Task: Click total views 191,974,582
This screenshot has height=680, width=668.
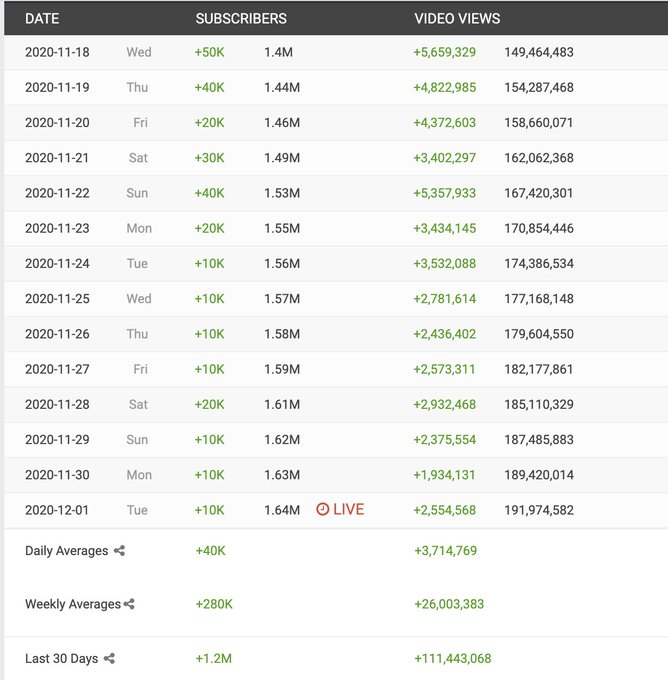Action: click(539, 510)
